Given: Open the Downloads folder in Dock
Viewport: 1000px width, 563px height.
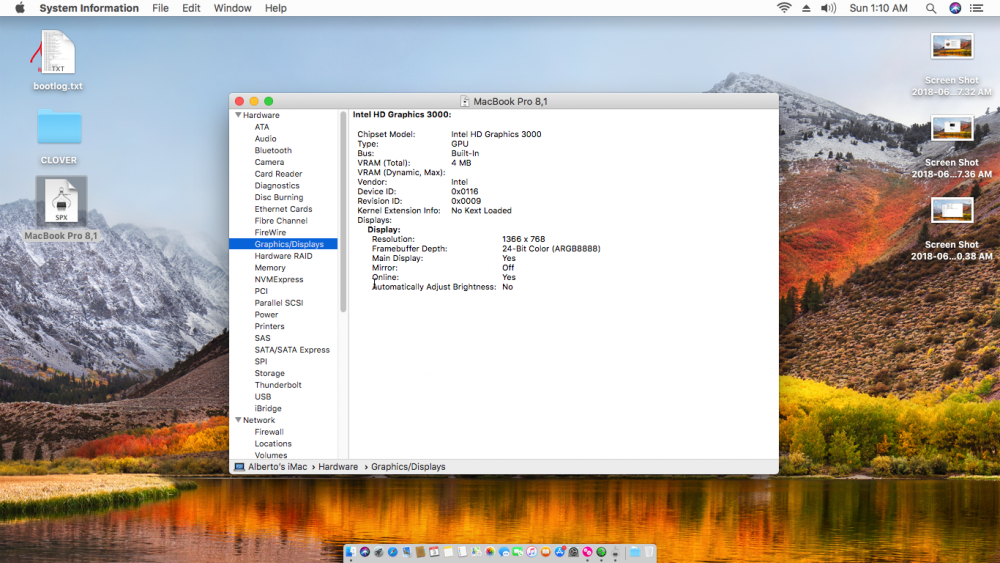Looking at the screenshot, I should click(x=635, y=552).
